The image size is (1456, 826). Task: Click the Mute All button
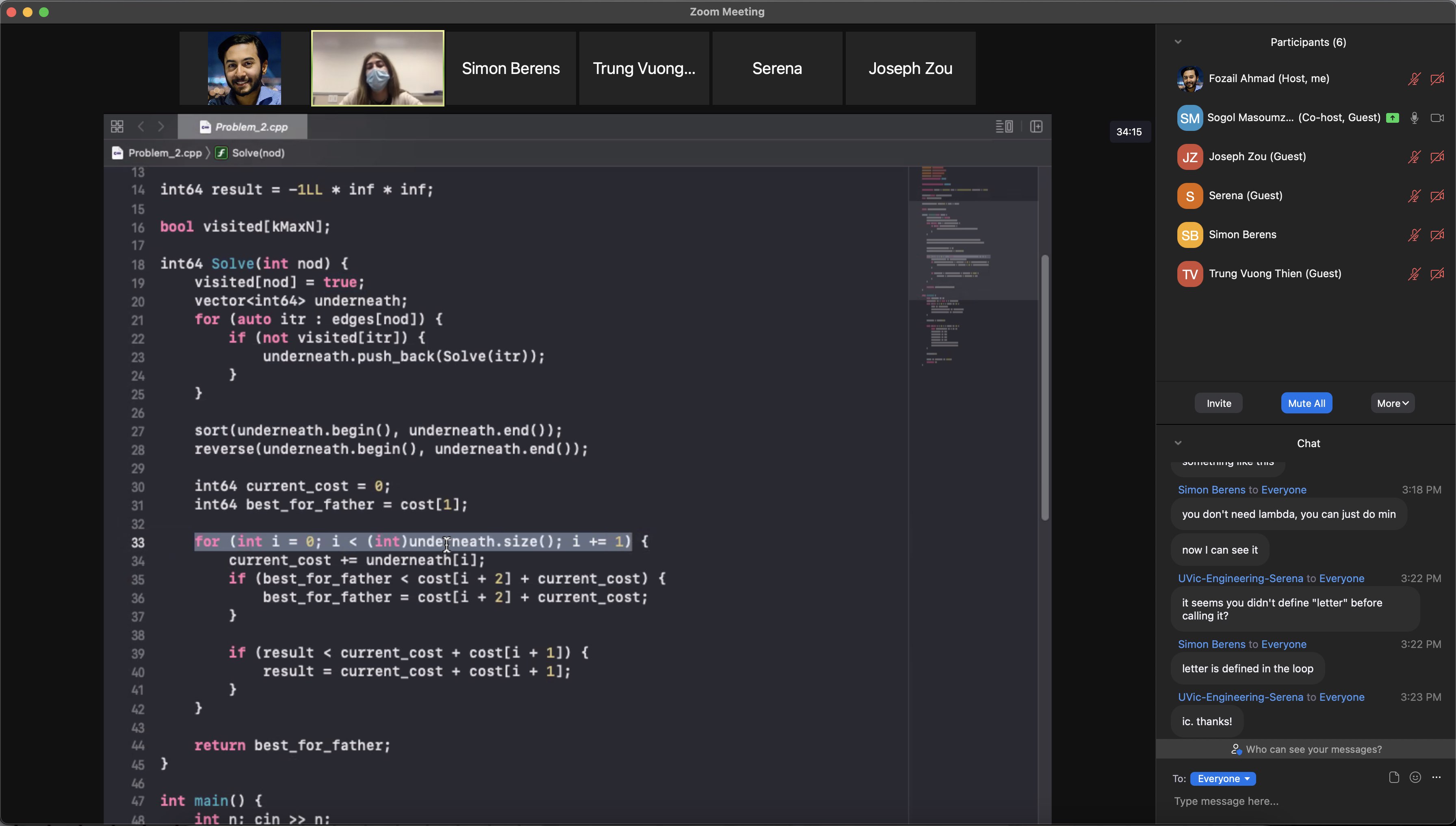pos(1306,403)
